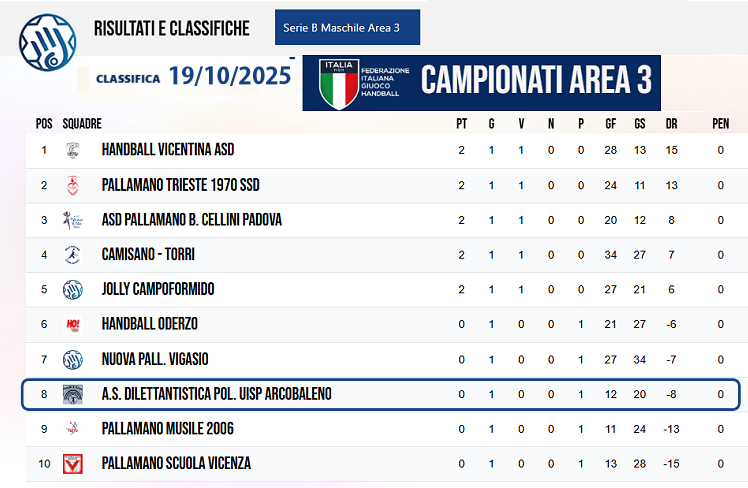Click Handball Vicentina ASD team logo

coord(72,151)
